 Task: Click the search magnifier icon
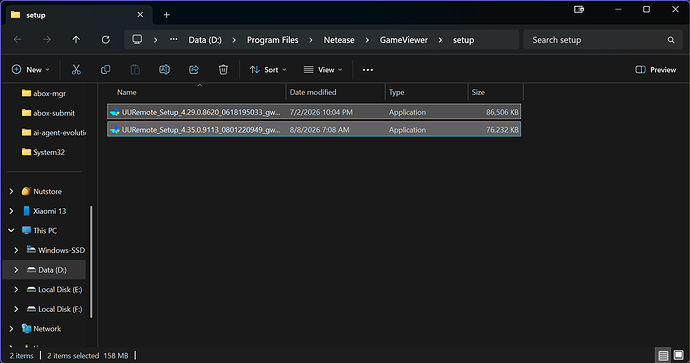click(671, 40)
